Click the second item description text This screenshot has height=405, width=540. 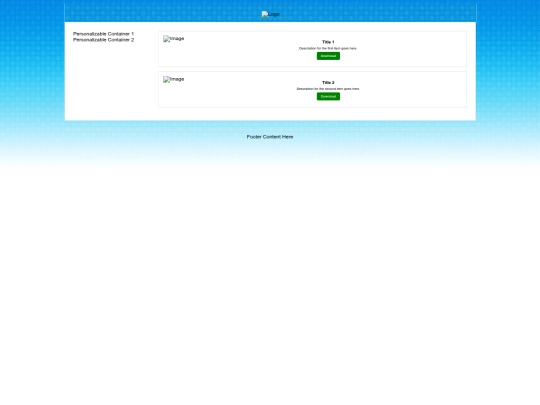point(328,89)
